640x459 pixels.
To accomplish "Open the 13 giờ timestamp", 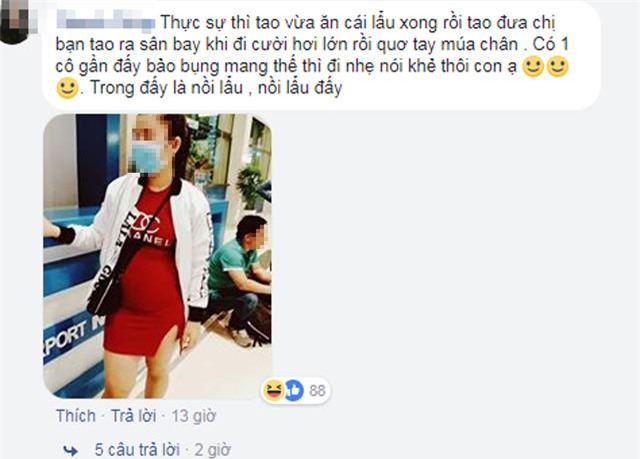I will [193, 416].
